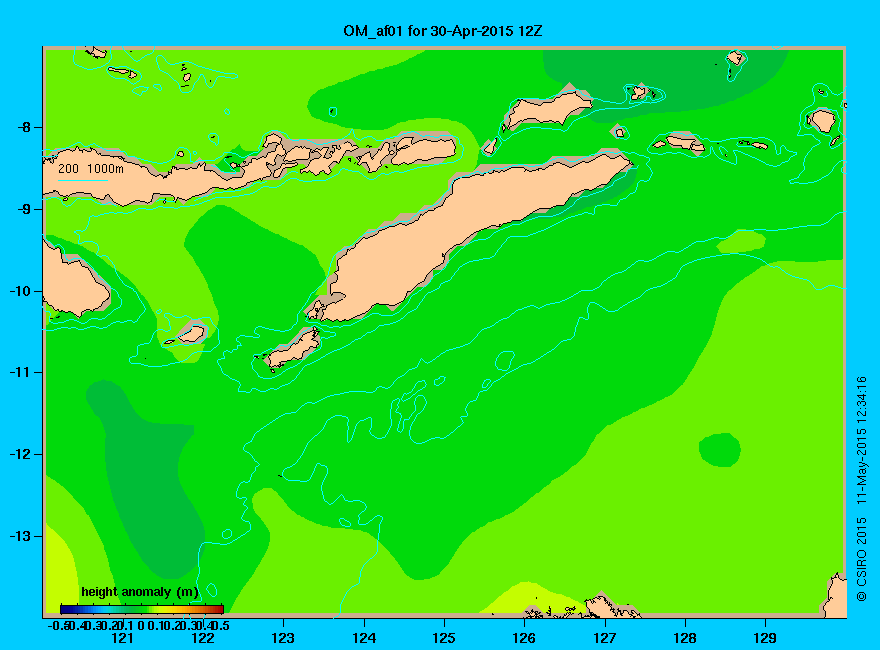880x650 pixels.
Task: Click the 'height anomaly (m)' colorbar label
Action: pos(140,592)
